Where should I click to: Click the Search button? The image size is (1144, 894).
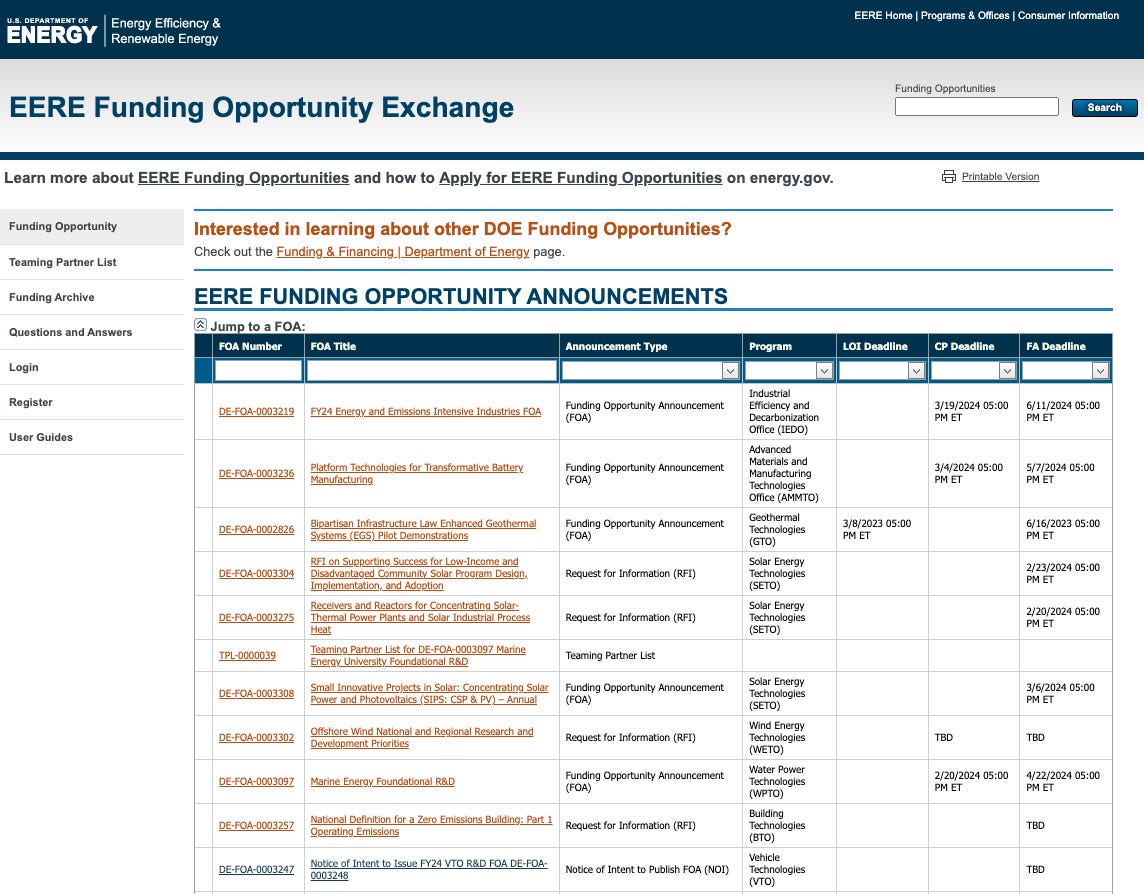pyautogui.click(x=1104, y=107)
